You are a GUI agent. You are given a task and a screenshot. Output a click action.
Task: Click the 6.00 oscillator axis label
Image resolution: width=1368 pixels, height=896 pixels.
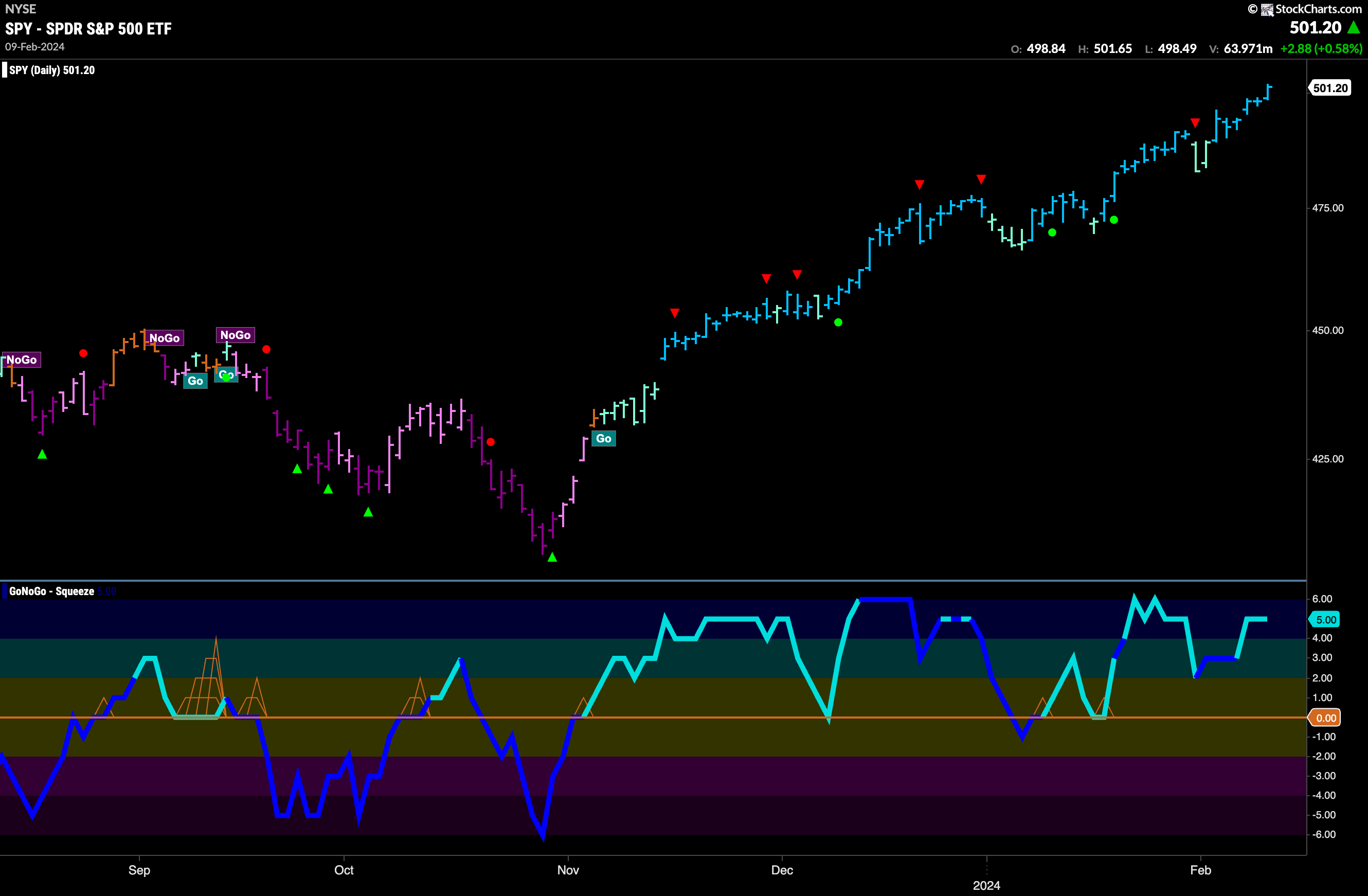[x=1322, y=599]
